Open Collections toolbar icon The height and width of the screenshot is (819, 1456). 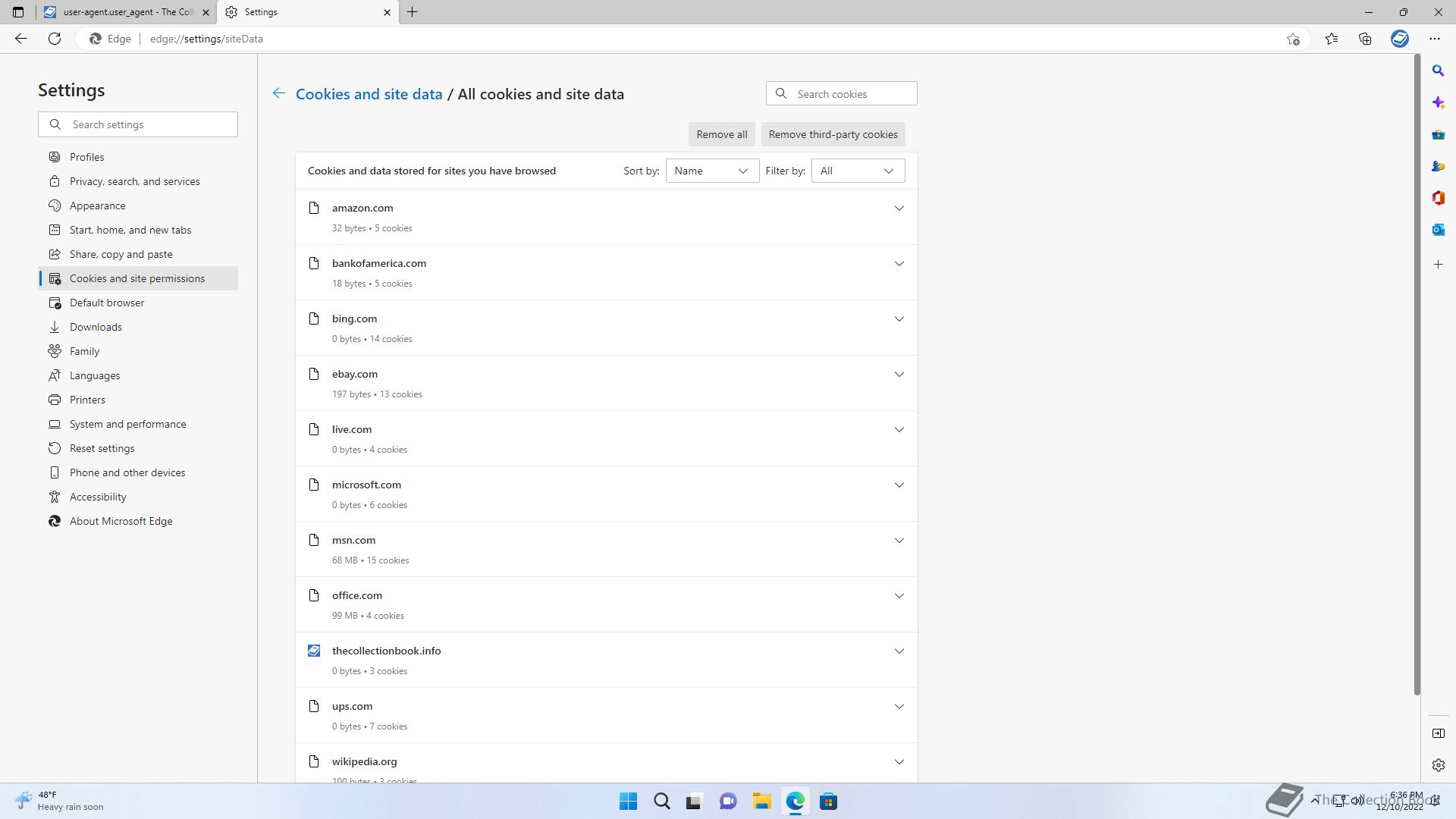(1365, 39)
